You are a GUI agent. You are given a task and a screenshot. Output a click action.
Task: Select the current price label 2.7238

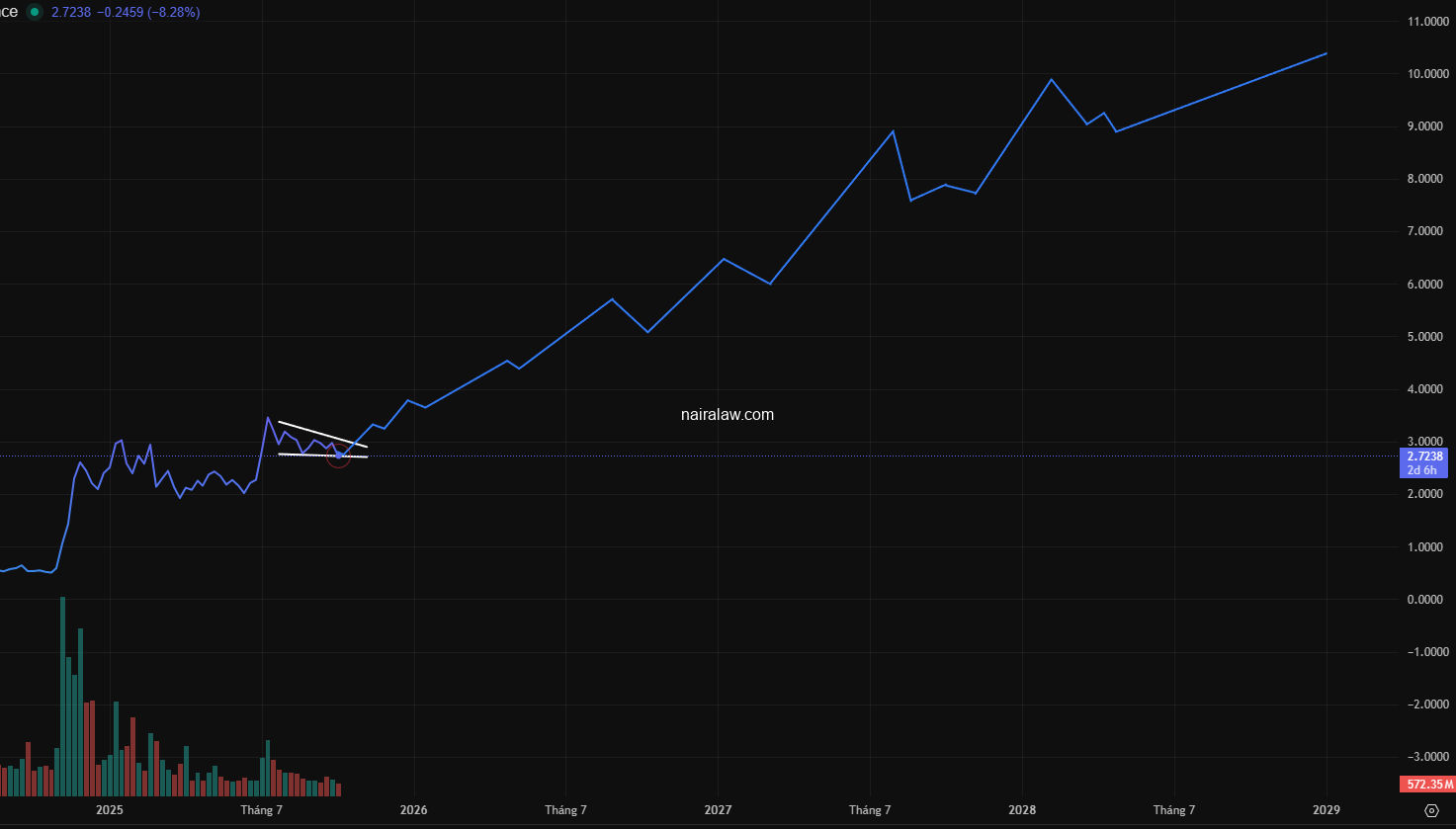point(1425,456)
